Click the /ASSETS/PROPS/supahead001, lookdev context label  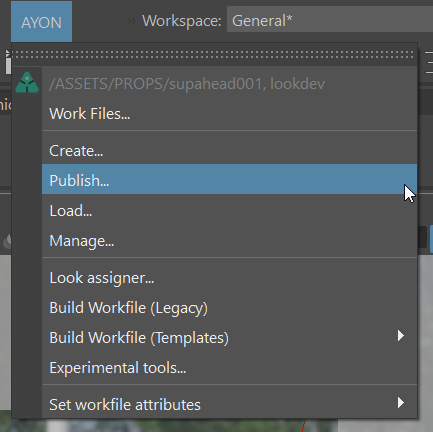tap(187, 84)
